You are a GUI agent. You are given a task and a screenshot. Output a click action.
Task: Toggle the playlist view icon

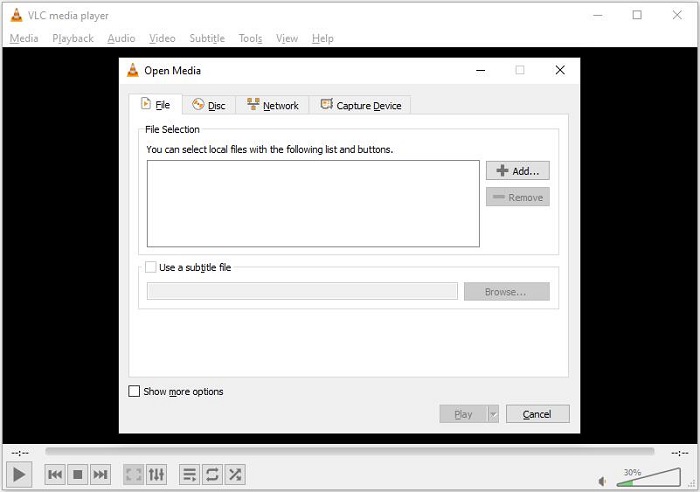190,474
